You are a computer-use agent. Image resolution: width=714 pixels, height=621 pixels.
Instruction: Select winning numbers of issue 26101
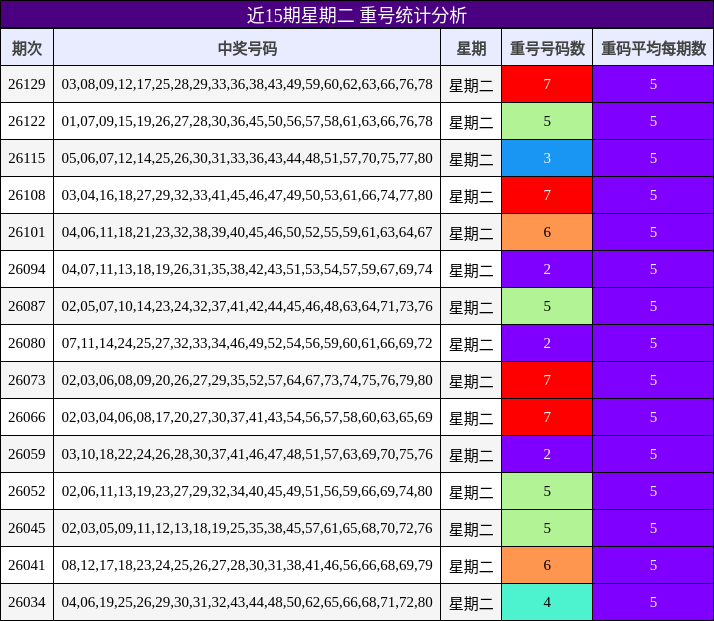[x=247, y=232]
